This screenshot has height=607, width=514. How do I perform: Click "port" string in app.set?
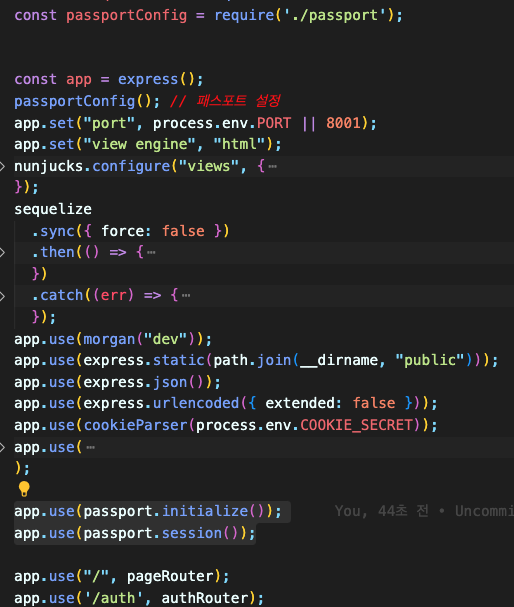click(109, 123)
